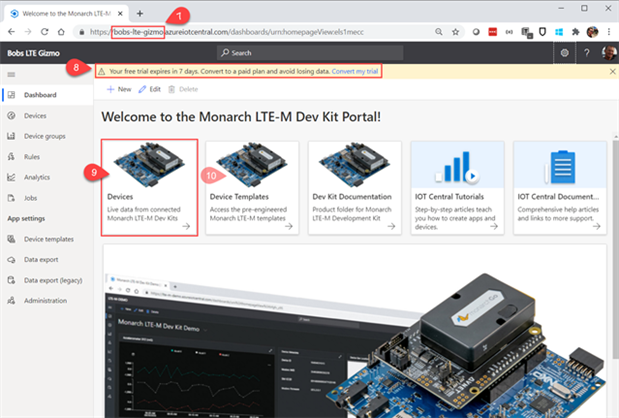Click New to create a dashboard
619x418 pixels.
[119, 89]
